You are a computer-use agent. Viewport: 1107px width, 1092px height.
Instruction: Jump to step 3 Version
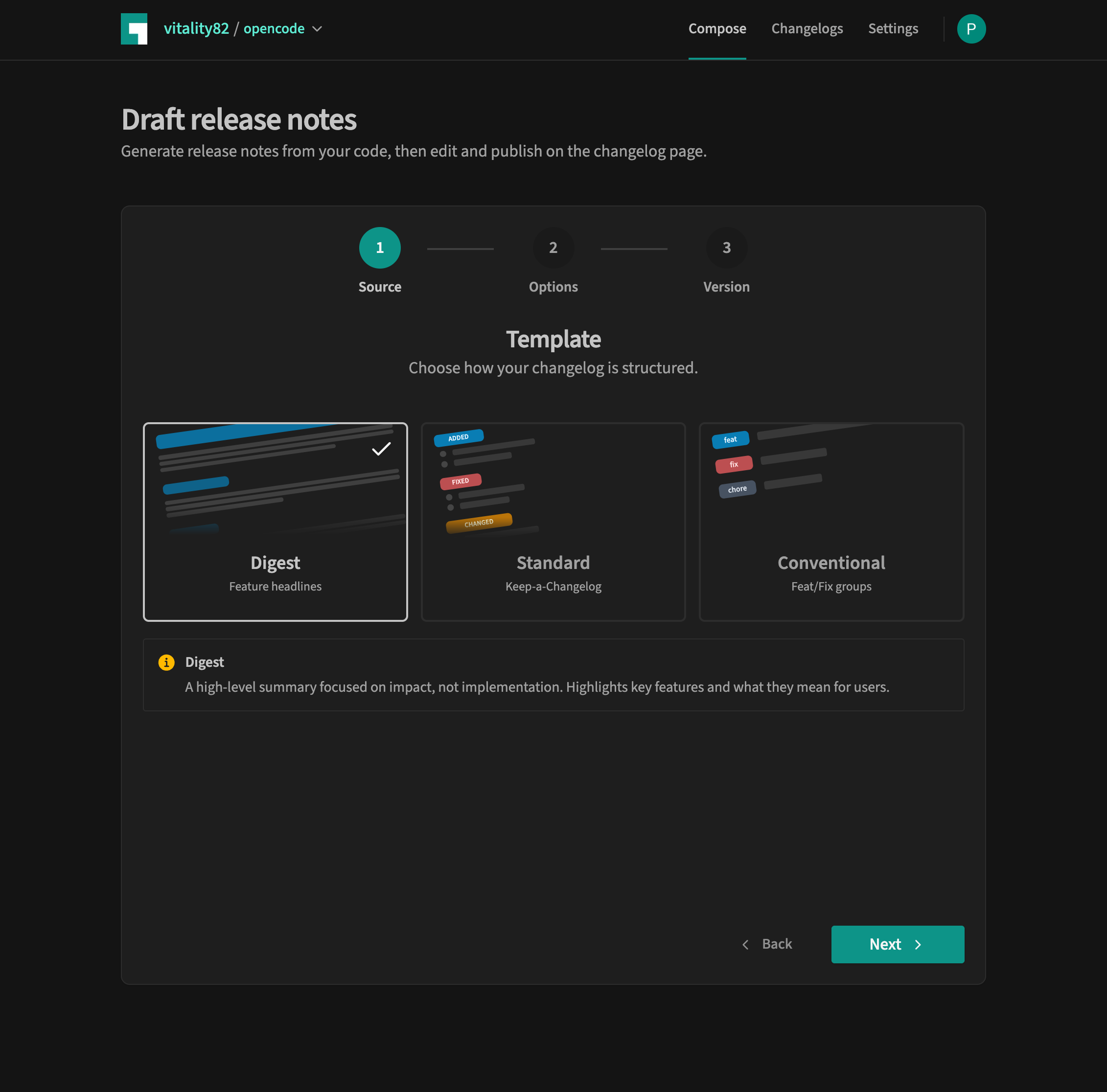click(x=726, y=248)
